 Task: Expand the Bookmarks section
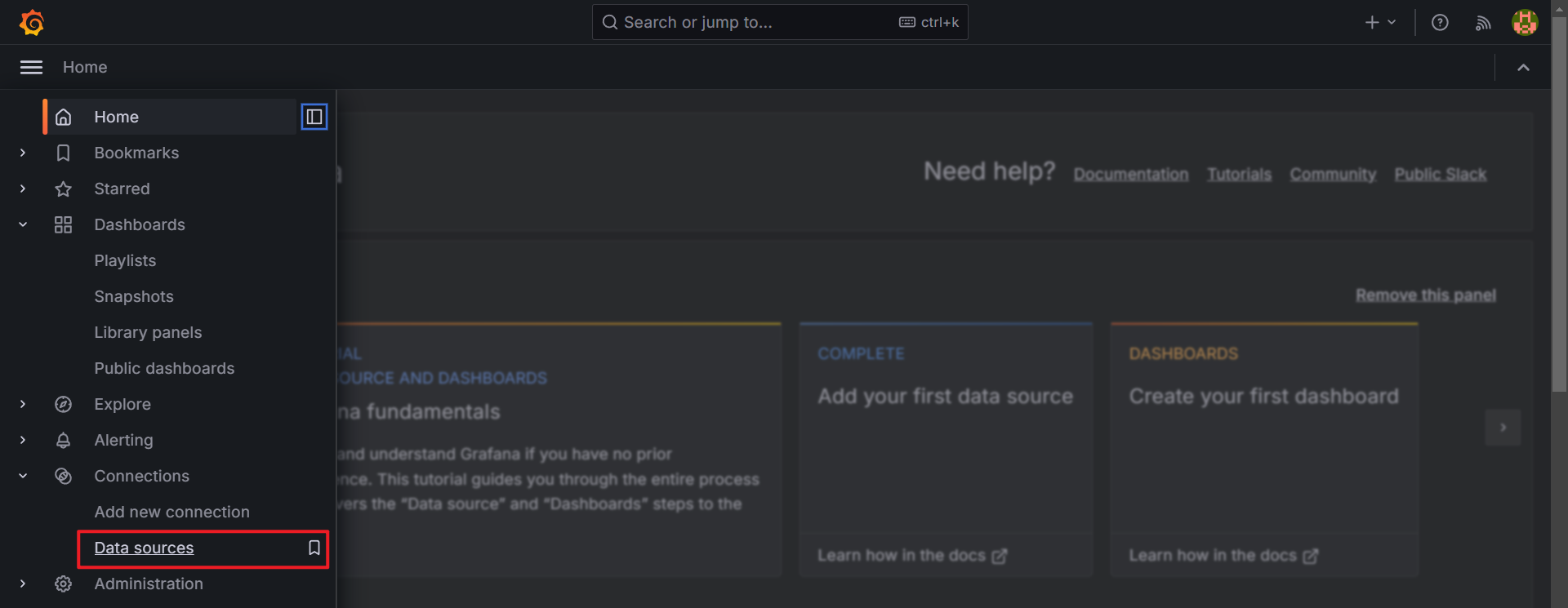click(23, 153)
